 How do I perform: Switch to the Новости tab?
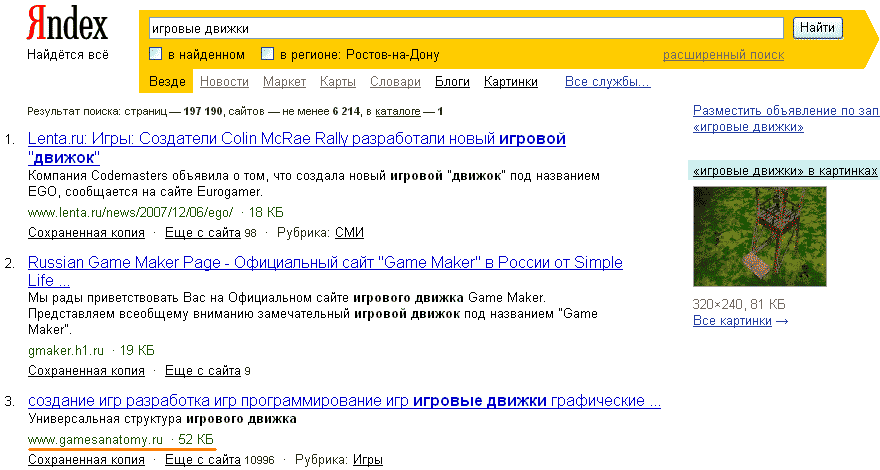pyautogui.click(x=224, y=82)
